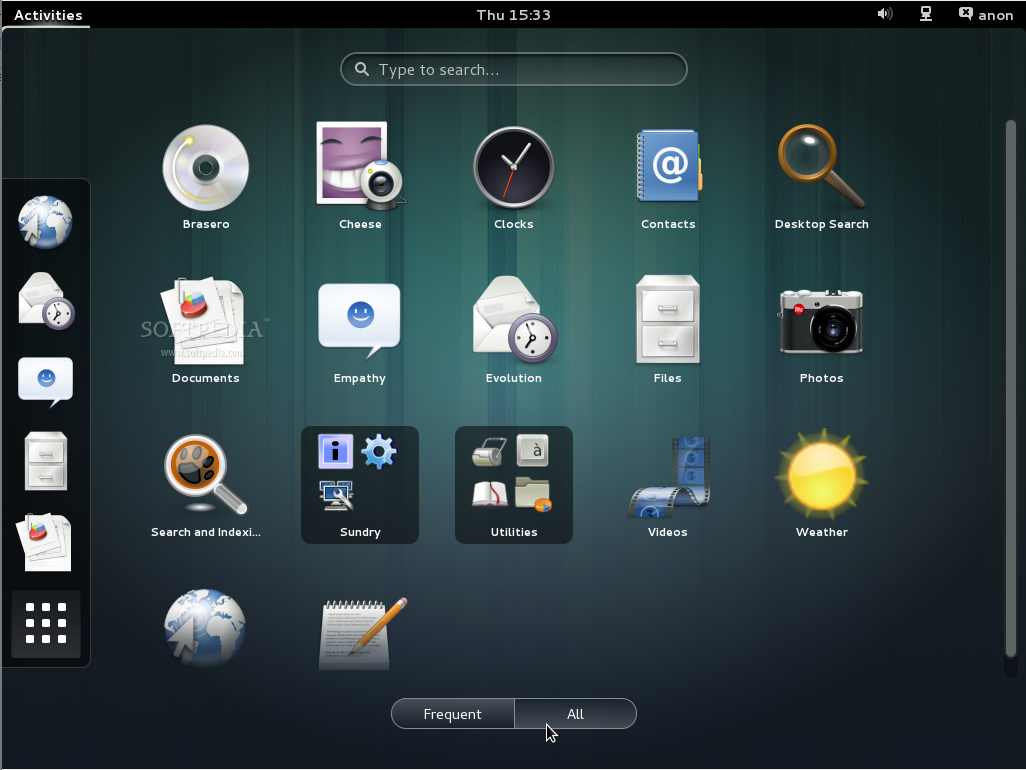This screenshot has height=770, width=1026.
Task: Open Files manager from app grid
Action: point(667,330)
